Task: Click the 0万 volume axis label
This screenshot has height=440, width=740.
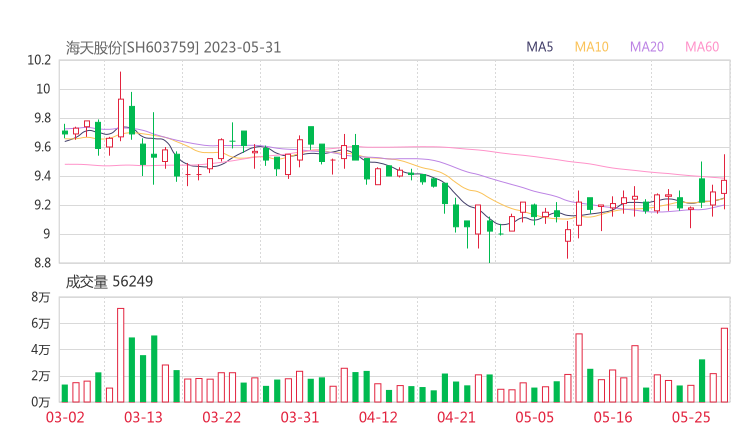Action: click(41, 402)
